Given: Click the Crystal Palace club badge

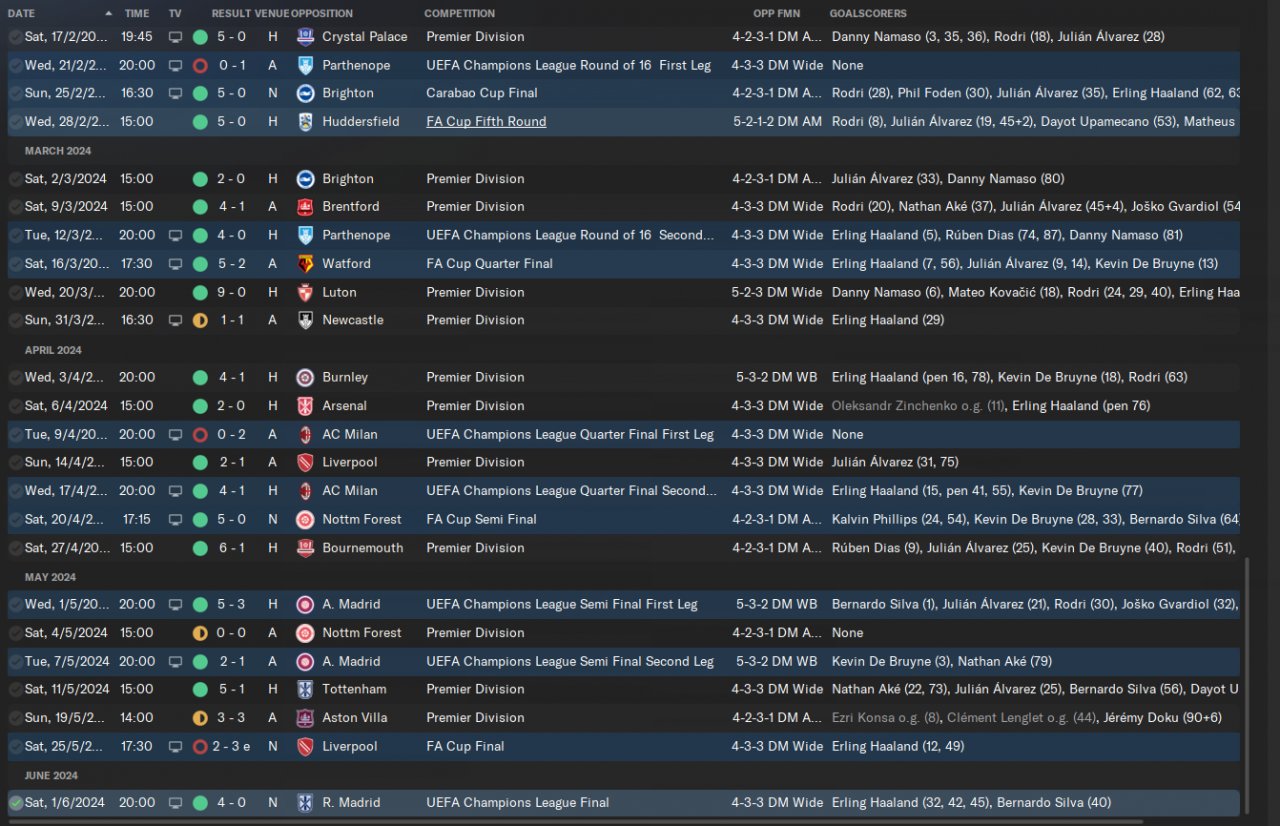Looking at the screenshot, I should point(306,37).
